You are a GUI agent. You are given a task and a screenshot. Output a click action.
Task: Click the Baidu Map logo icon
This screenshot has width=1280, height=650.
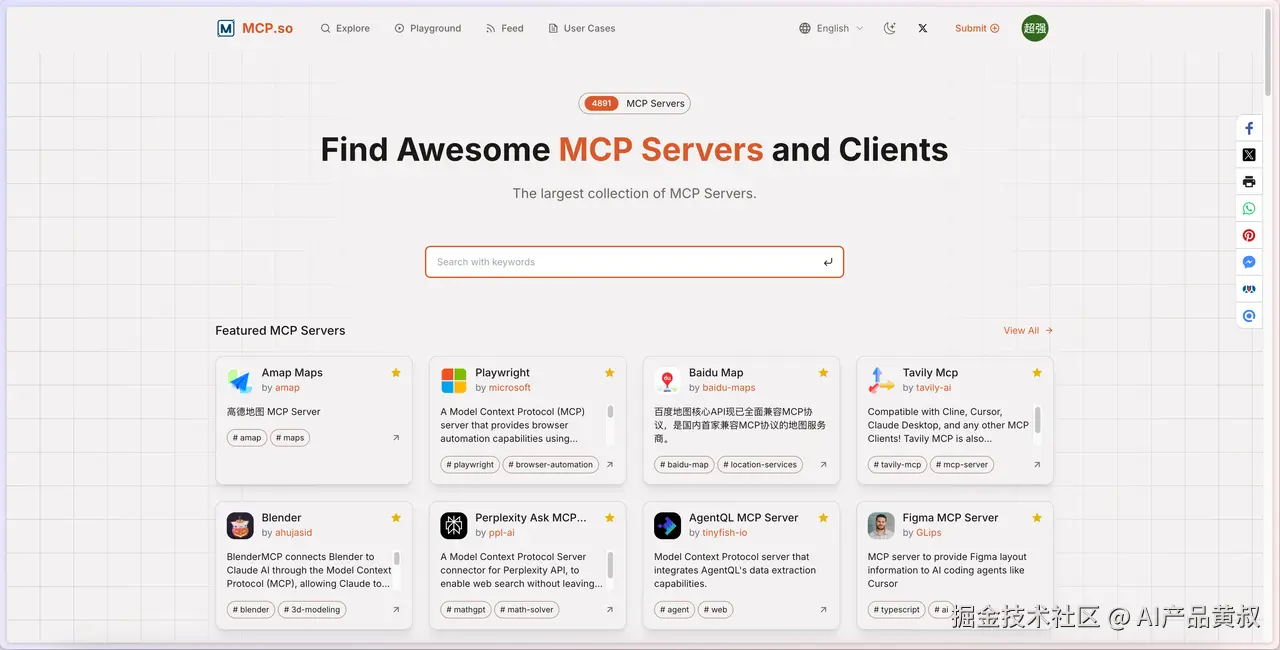coord(667,380)
